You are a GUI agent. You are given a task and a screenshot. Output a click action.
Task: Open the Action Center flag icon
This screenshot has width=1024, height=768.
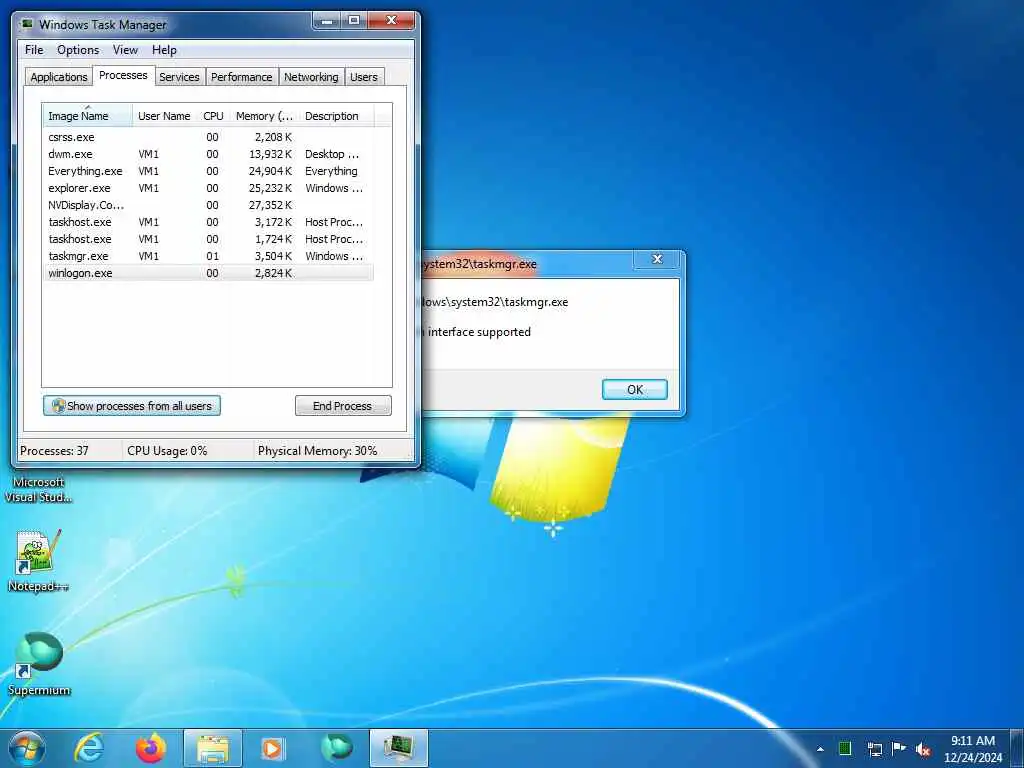tap(899, 748)
